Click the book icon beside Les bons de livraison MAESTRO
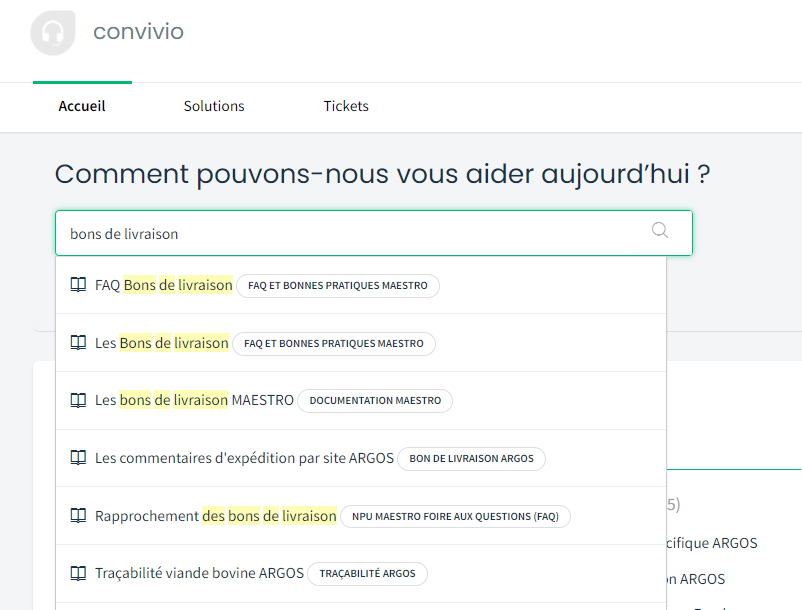The image size is (802, 610). pos(78,400)
